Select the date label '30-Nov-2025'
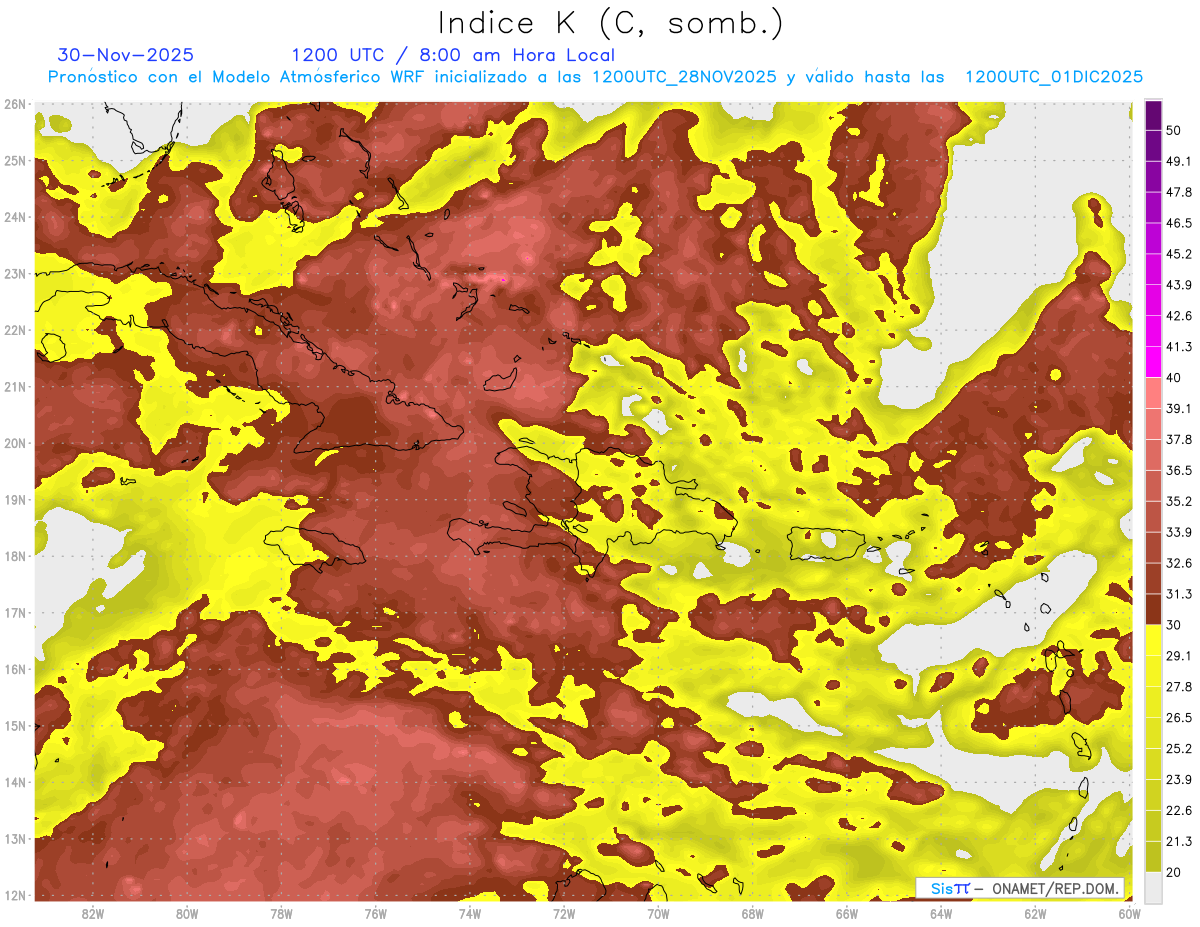This screenshot has width=1200, height=927. point(126,55)
